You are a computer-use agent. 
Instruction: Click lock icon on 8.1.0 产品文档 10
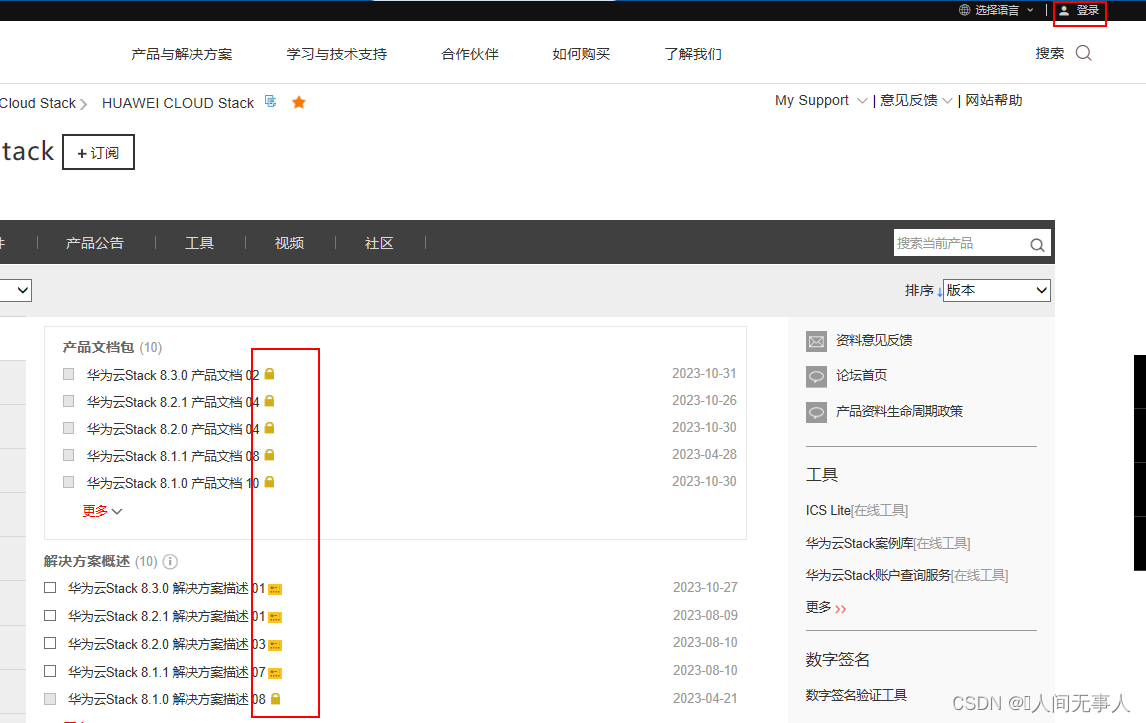coord(269,482)
